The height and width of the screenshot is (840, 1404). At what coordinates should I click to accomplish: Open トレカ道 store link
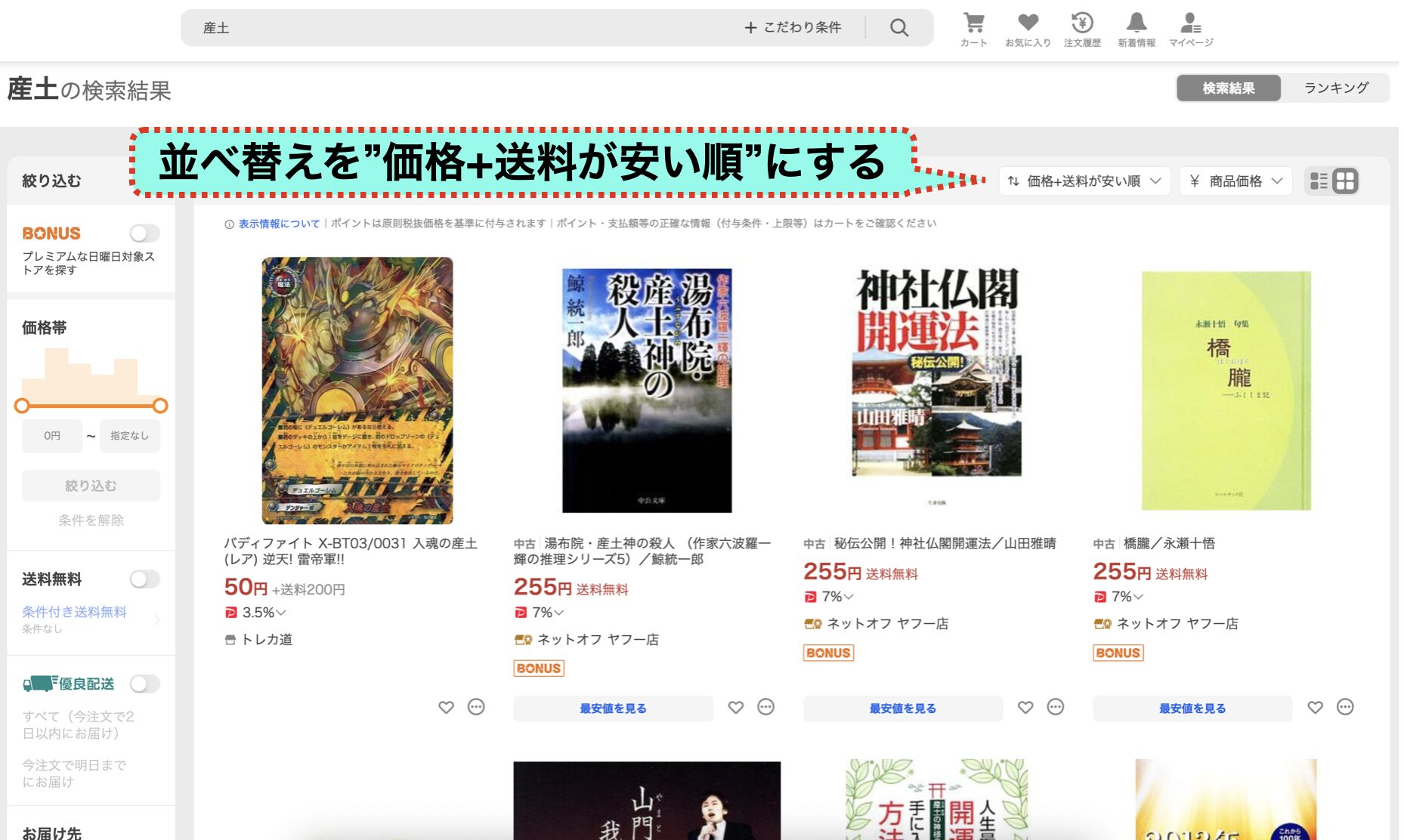coord(267,640)
